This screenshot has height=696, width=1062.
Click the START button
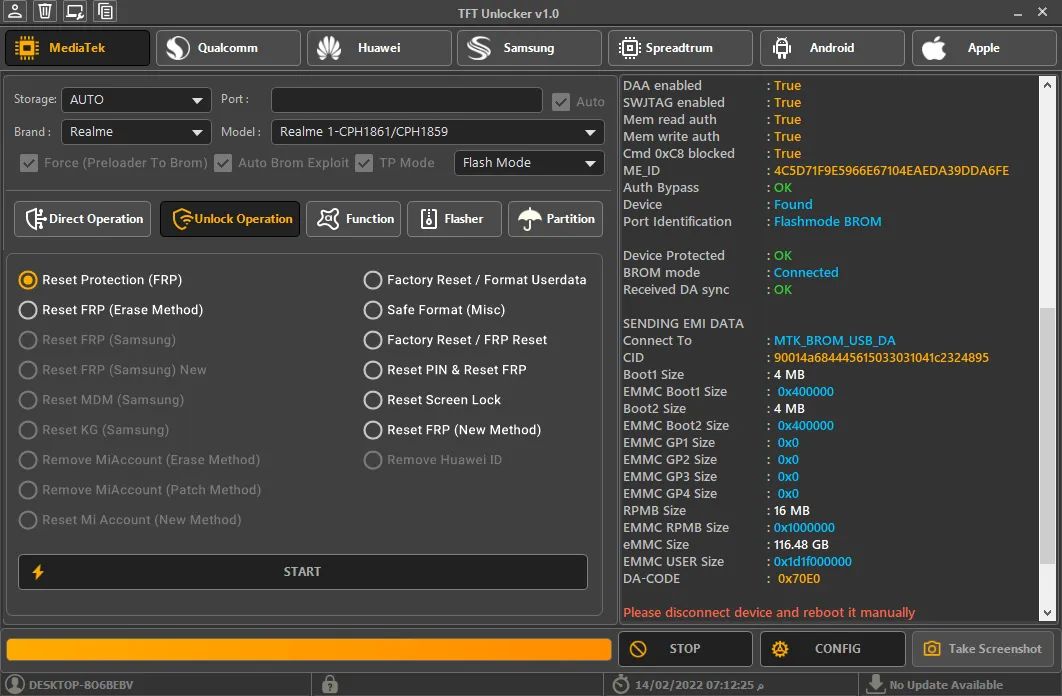pos(303,572)
